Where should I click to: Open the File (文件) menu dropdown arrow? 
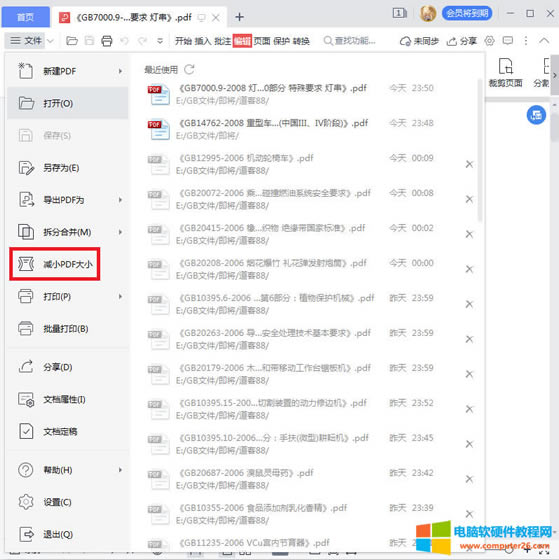50,41
